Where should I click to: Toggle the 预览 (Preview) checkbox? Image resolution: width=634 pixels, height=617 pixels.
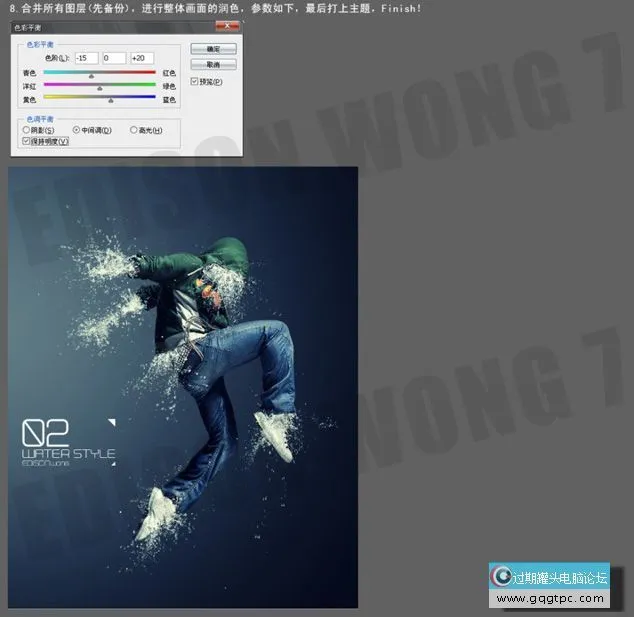tap(194, 82)
